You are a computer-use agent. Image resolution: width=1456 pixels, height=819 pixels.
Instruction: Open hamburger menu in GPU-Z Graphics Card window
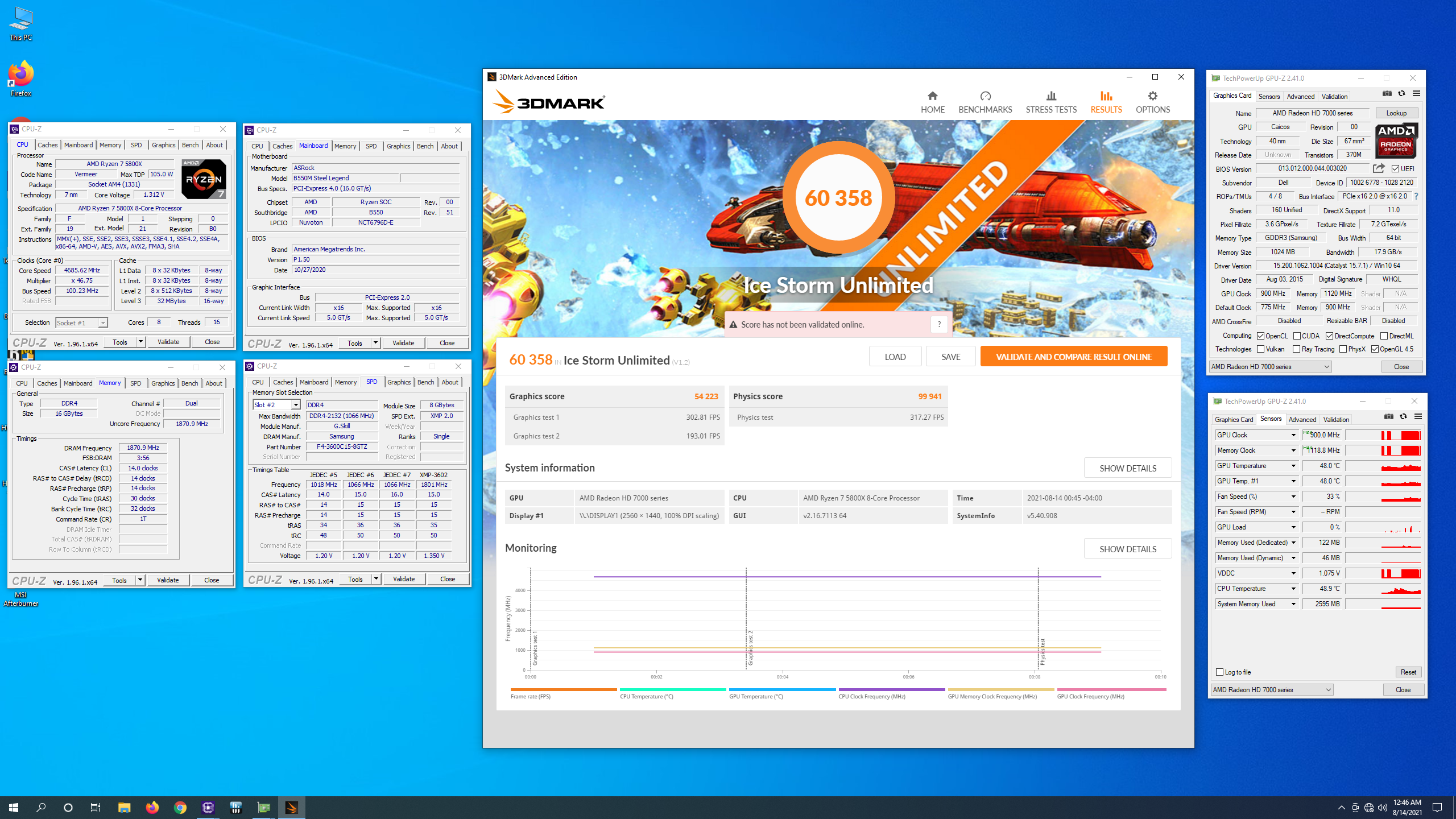point(1417,94)
